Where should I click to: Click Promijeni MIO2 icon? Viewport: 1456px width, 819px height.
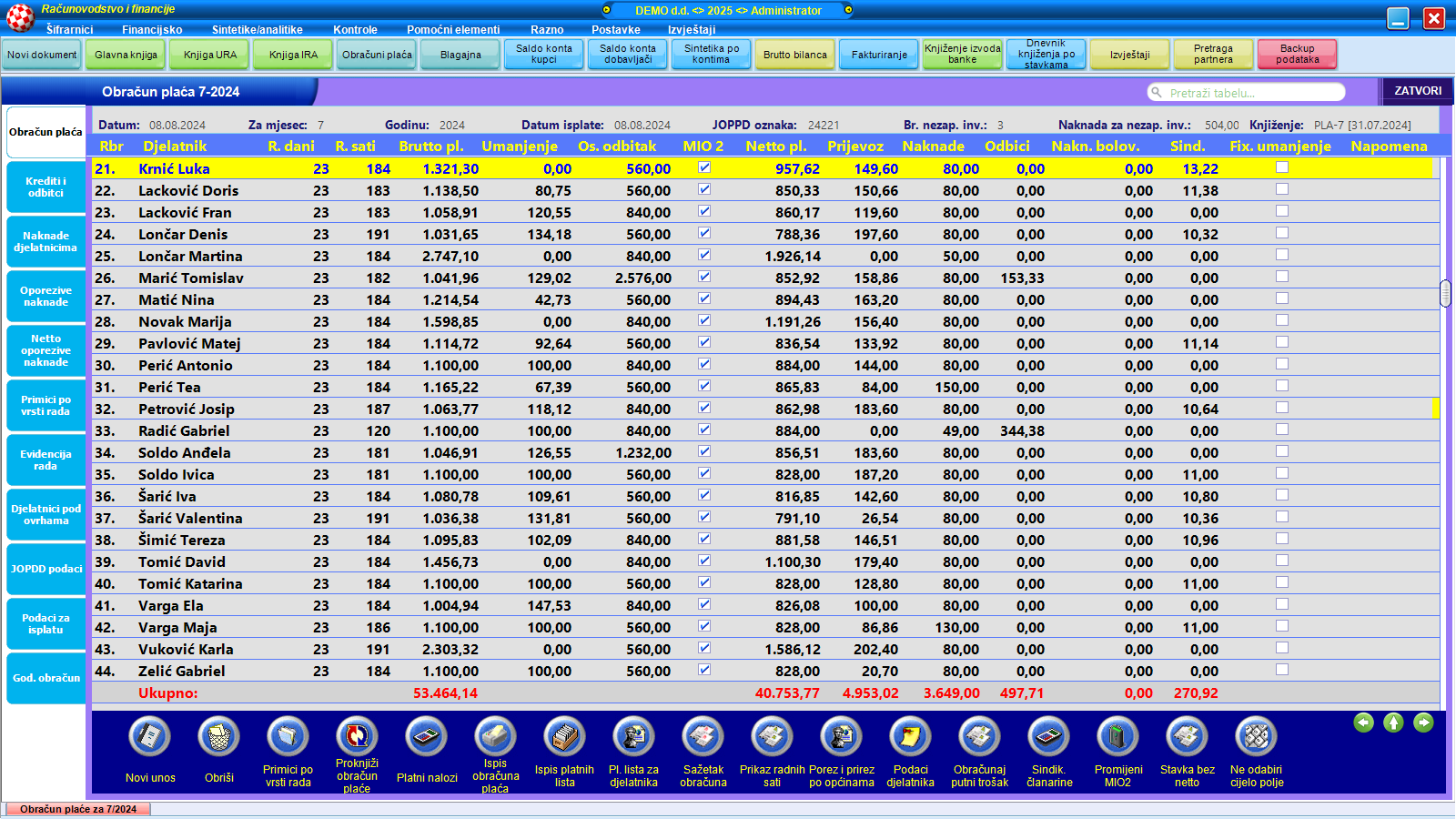[x=1117, y=737]
